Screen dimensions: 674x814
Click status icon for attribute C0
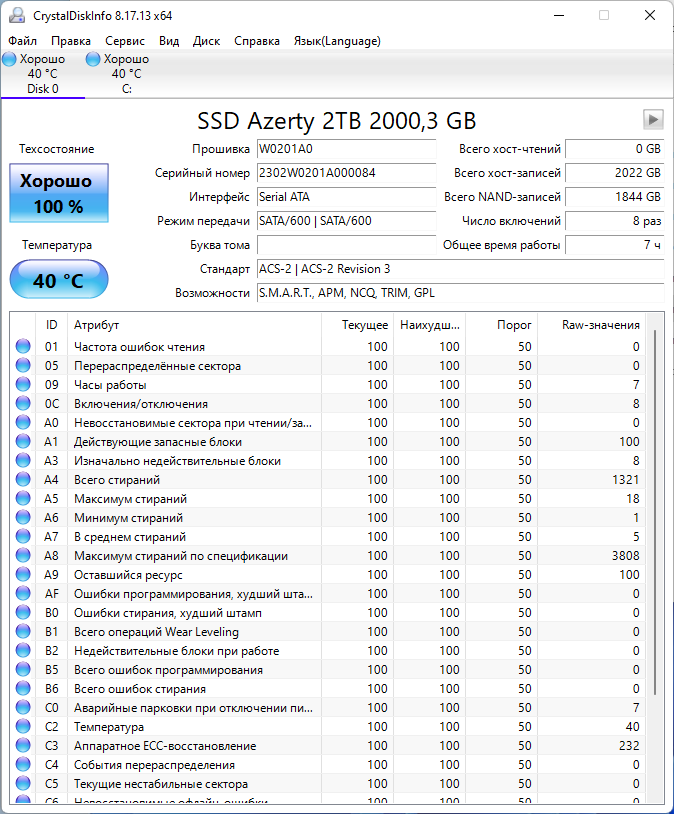[23, 708]
